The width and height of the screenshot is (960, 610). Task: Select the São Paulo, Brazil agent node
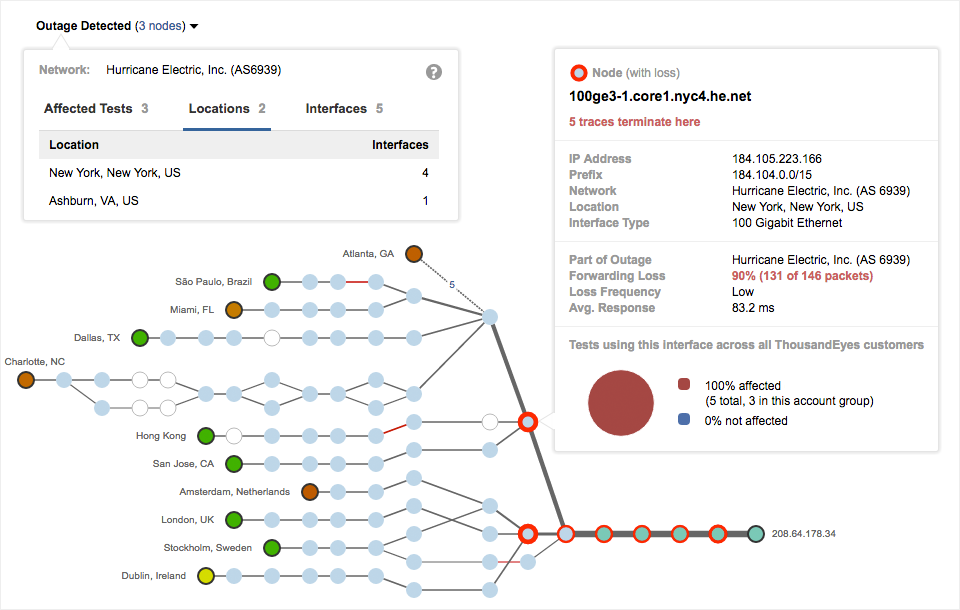272,282
